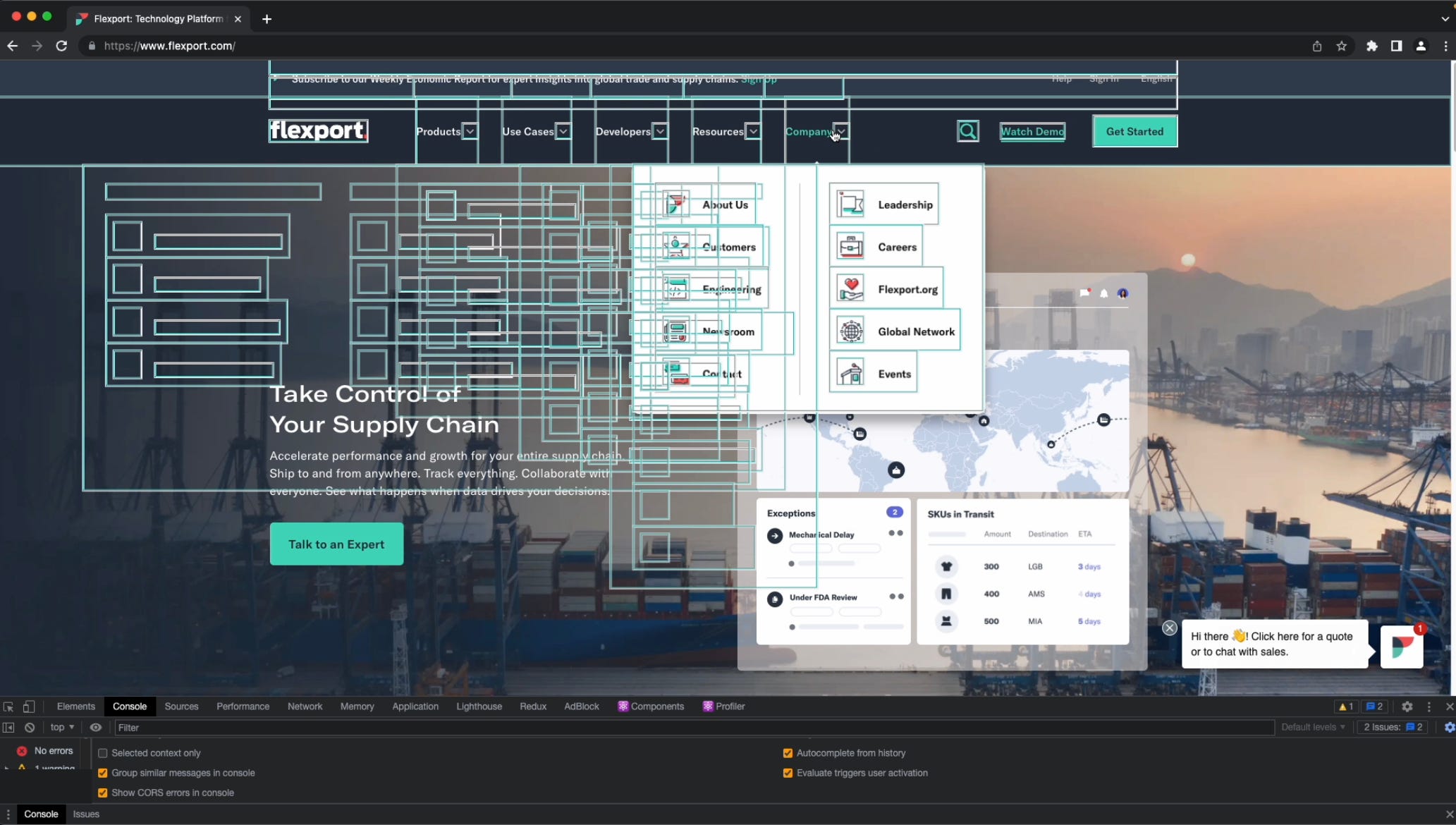Open a new browser tab
This screenshot has width=1456, height=825.
[267, 19]
